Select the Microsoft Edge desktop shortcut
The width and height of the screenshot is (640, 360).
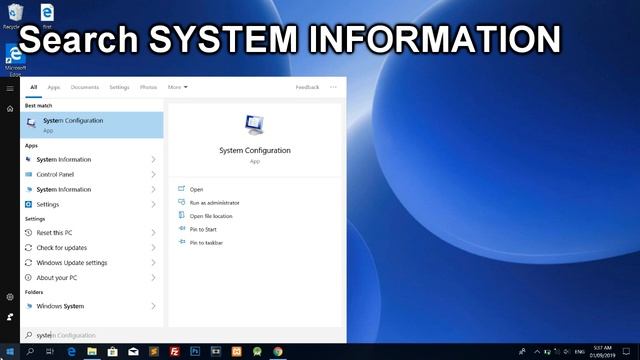point(15,60)
